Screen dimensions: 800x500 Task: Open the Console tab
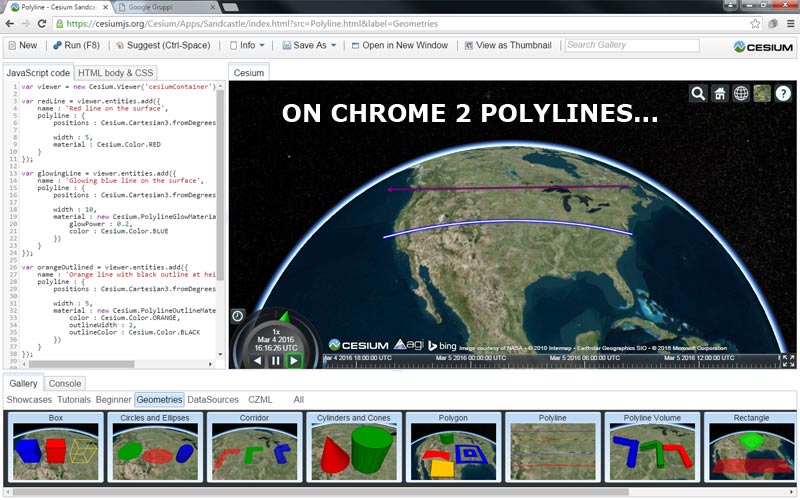pos(65,383)
